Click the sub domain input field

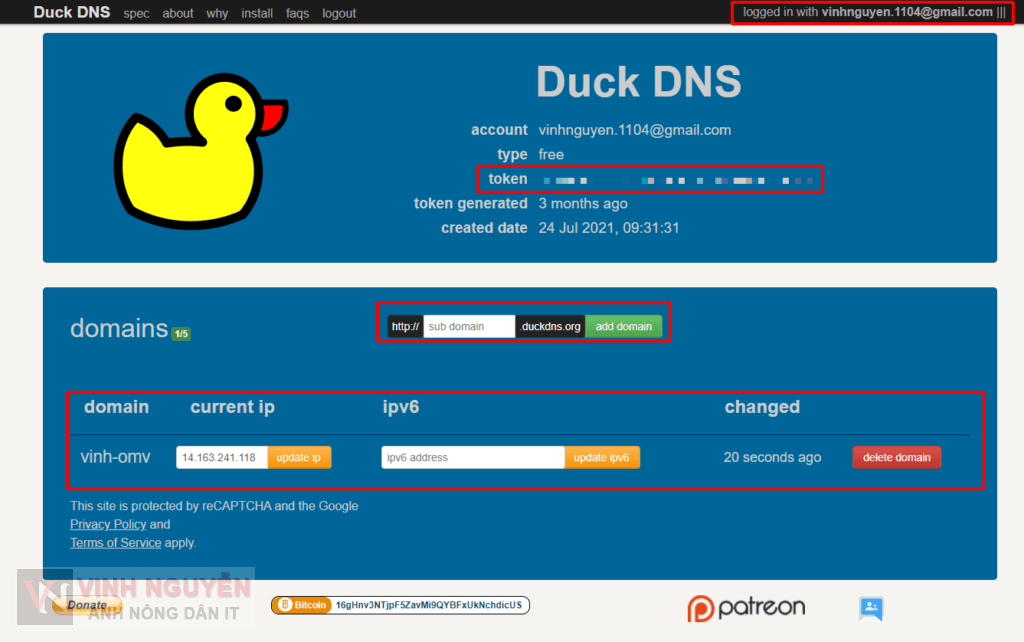468,325
